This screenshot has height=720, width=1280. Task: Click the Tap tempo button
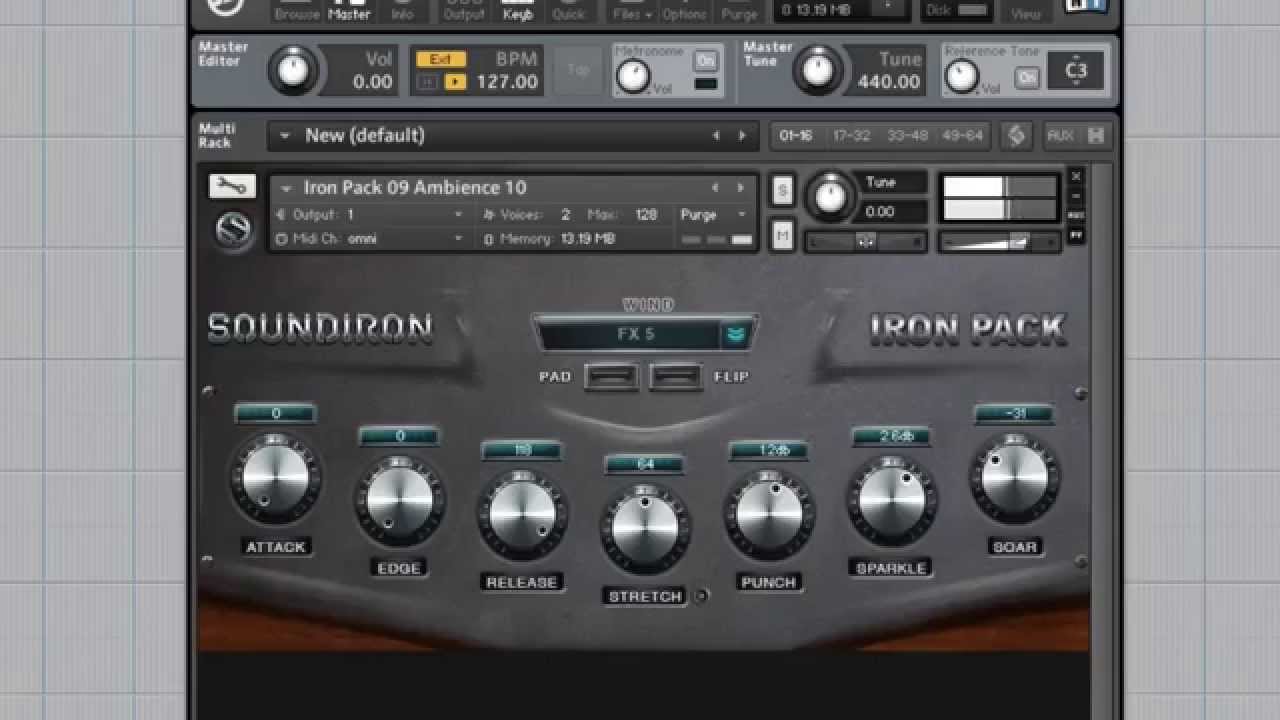(x=578, y=70)
